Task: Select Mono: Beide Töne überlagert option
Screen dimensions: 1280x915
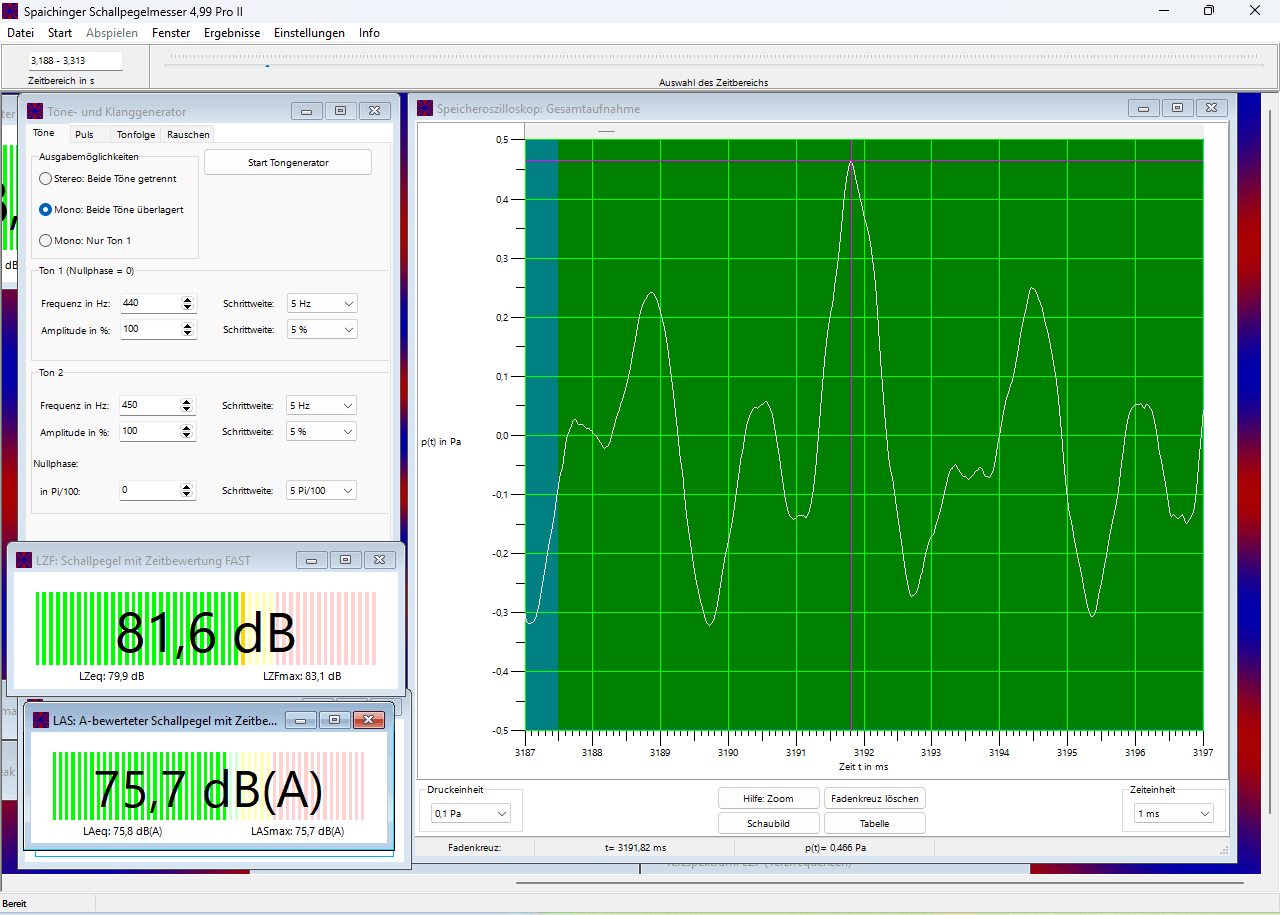Action: click(x=45, y=210)
